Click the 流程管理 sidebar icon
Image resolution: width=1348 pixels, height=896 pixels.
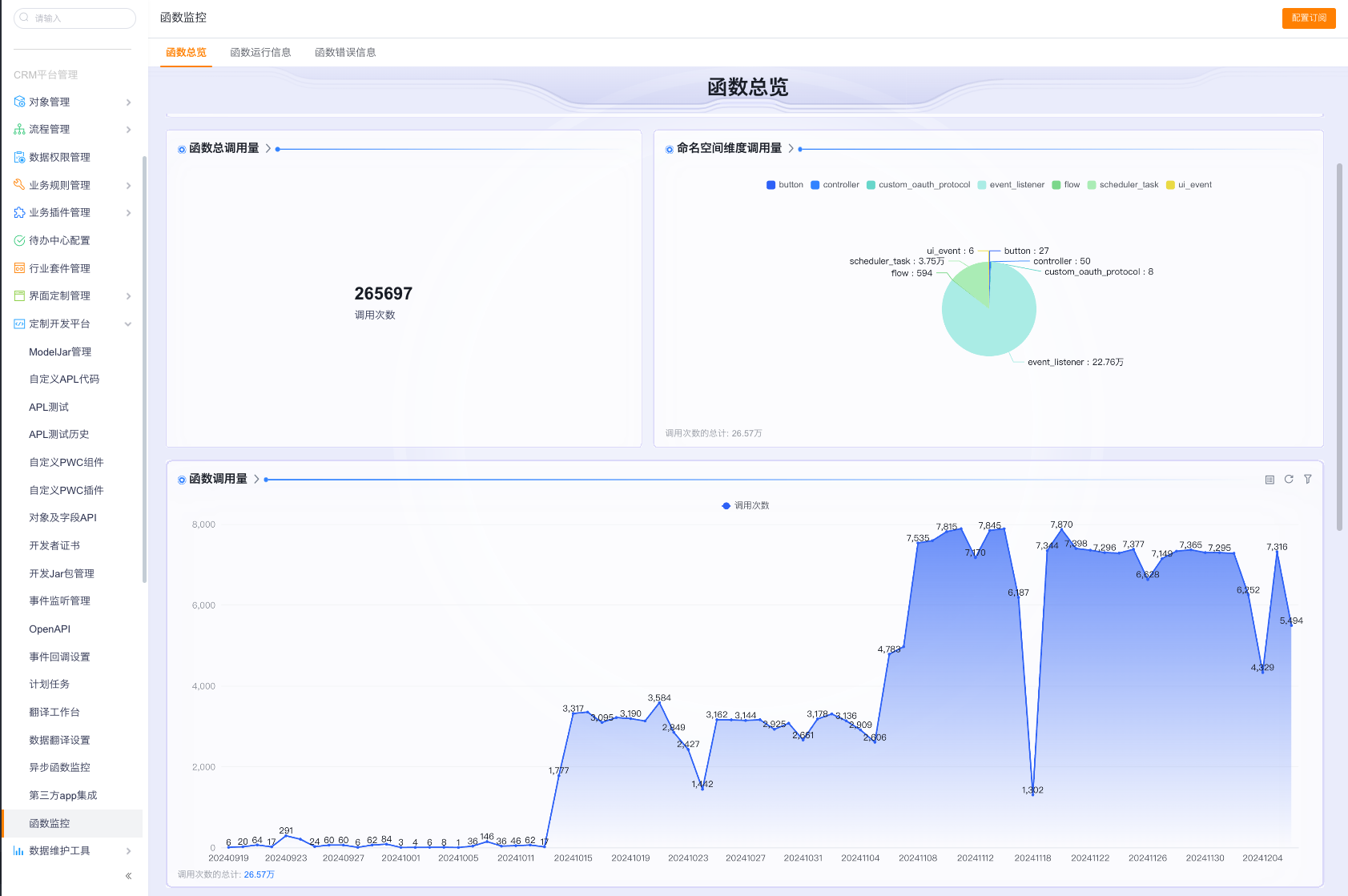19,130
